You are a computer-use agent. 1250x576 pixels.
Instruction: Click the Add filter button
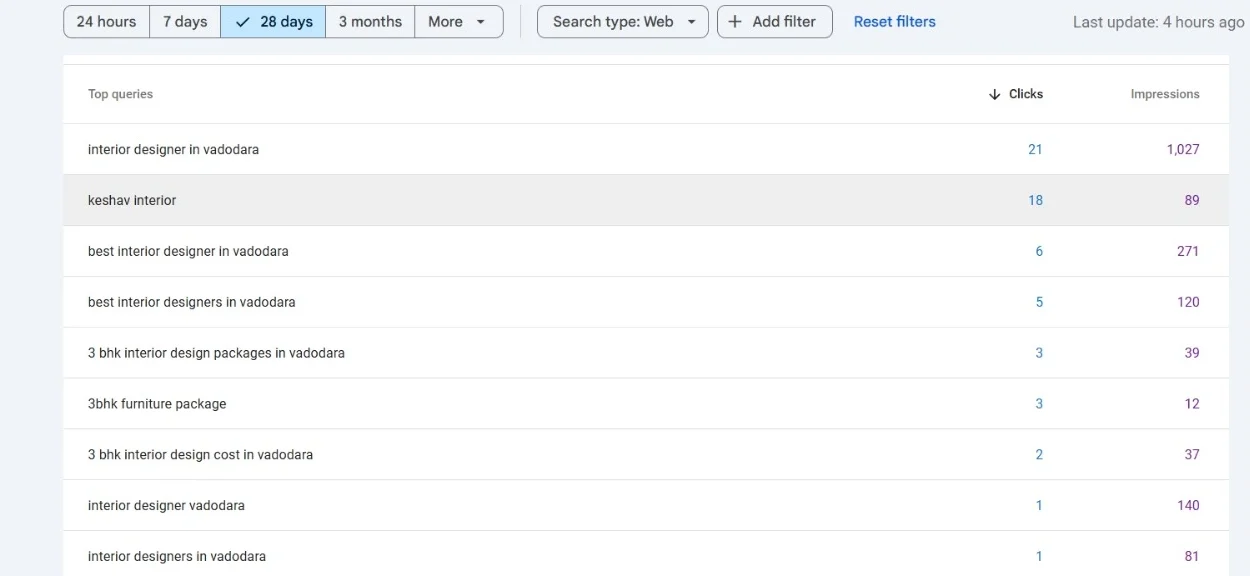coord(775,22)
